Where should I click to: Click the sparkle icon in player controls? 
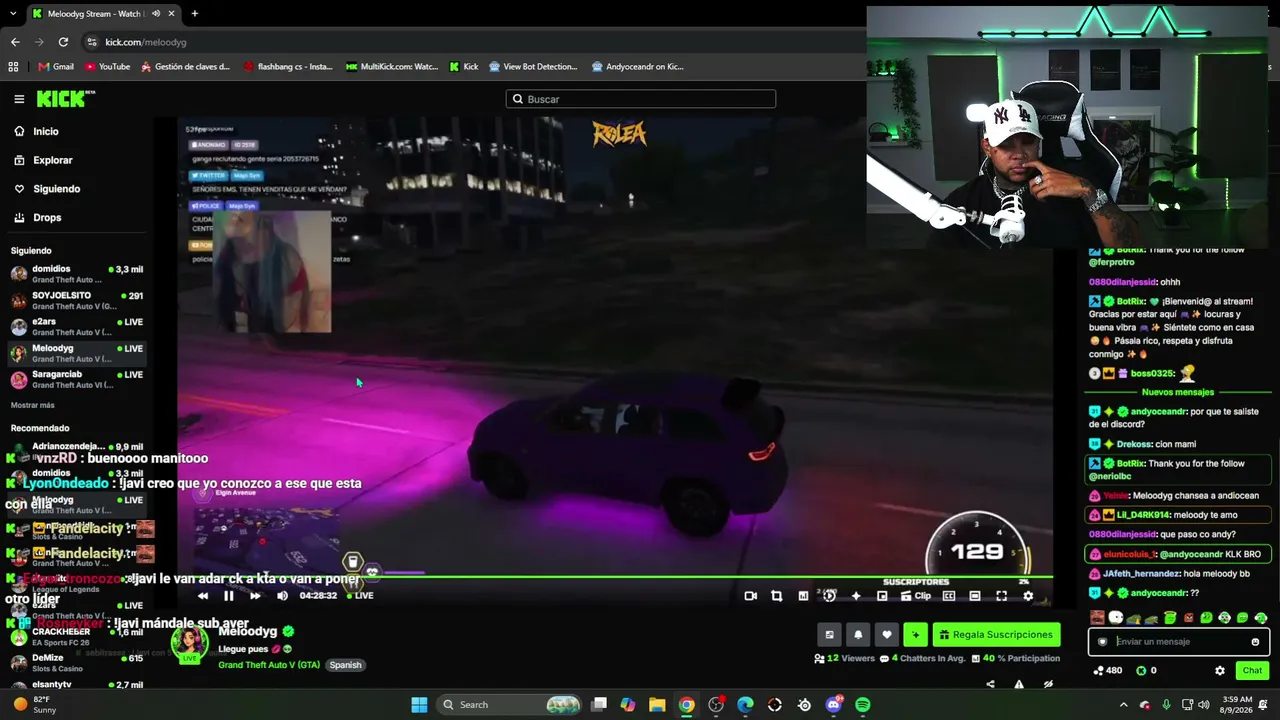point(856,596)
